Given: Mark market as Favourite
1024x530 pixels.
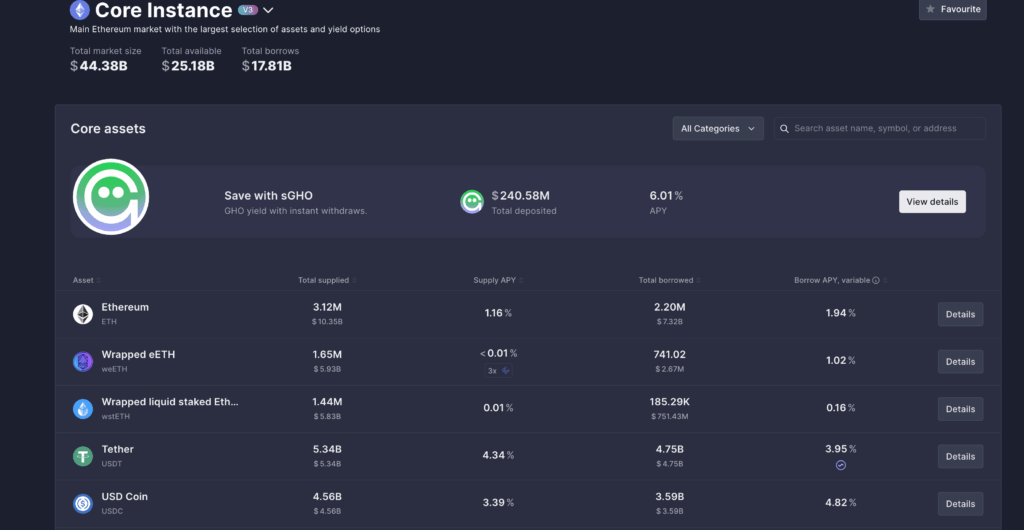Looking at the screenshot, I should (x=953, y=9).
